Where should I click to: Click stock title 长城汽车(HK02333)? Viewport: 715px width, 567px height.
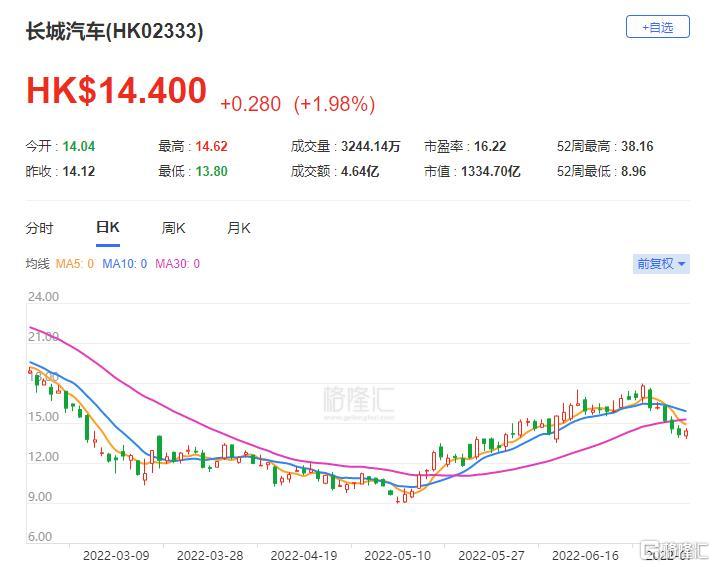[114, 31]
